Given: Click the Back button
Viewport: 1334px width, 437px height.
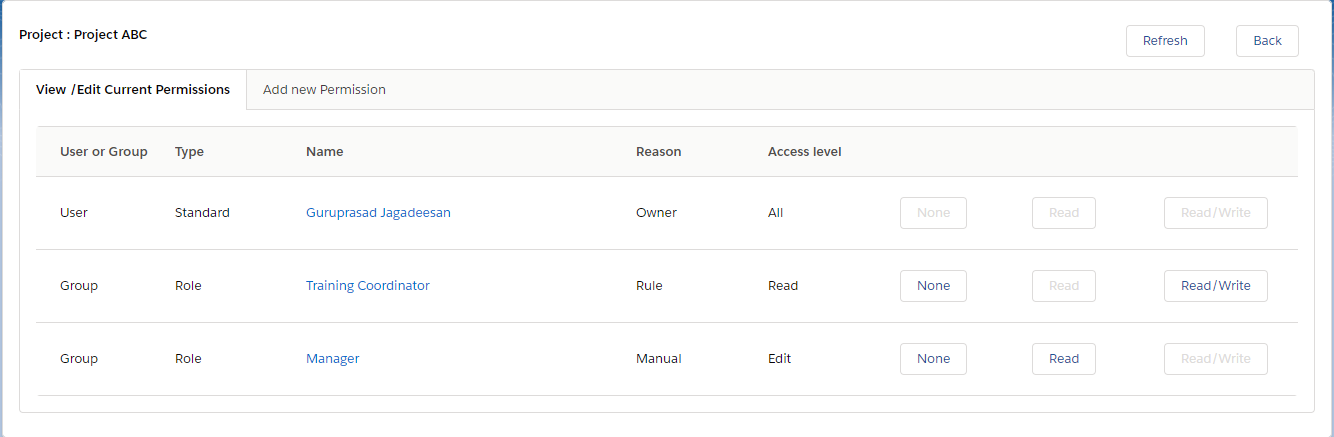Looking at the screenshot, I should coord(1267,41).
